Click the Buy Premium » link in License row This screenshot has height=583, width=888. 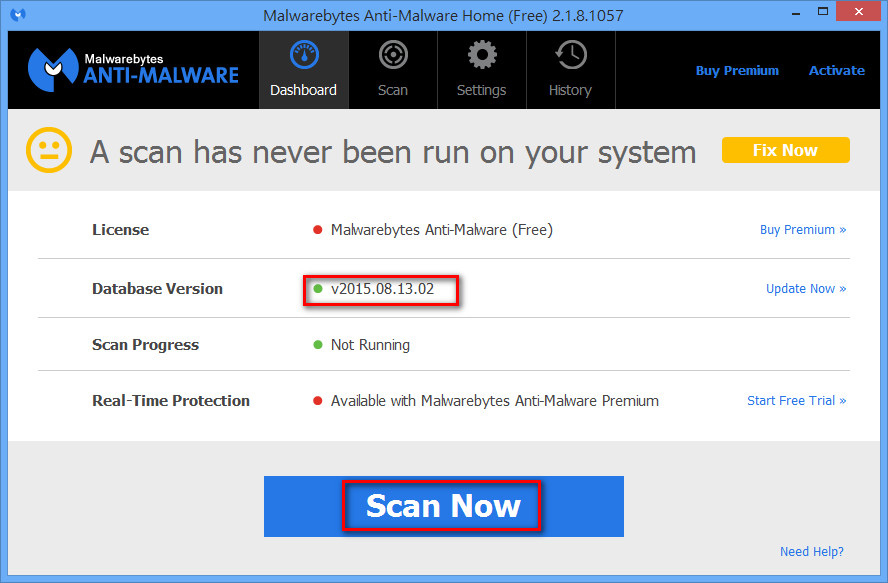coord(802,229)
